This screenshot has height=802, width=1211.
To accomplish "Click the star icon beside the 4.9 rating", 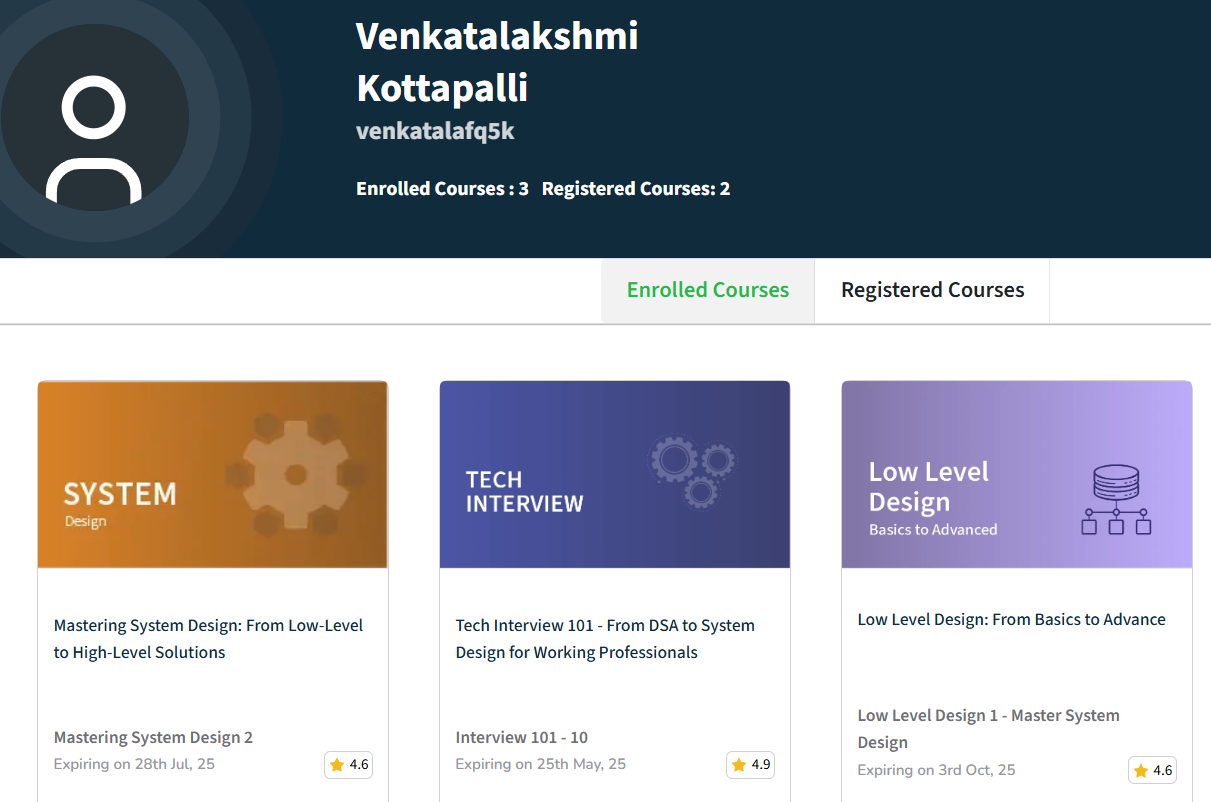I will (738, 764).
